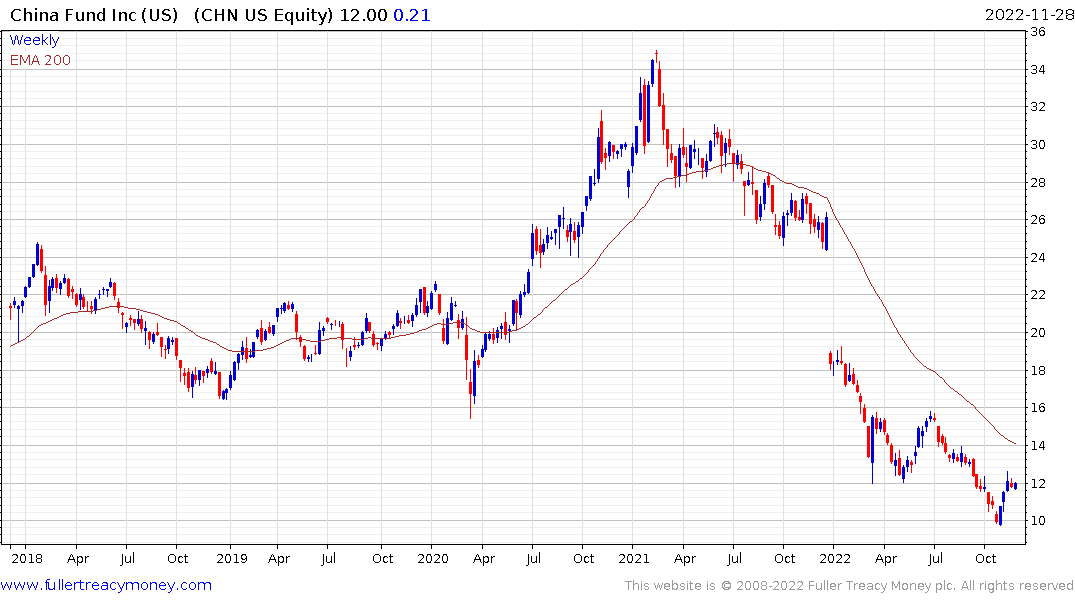Click the latest candlestick near price 12

(x=1015, y=486)
